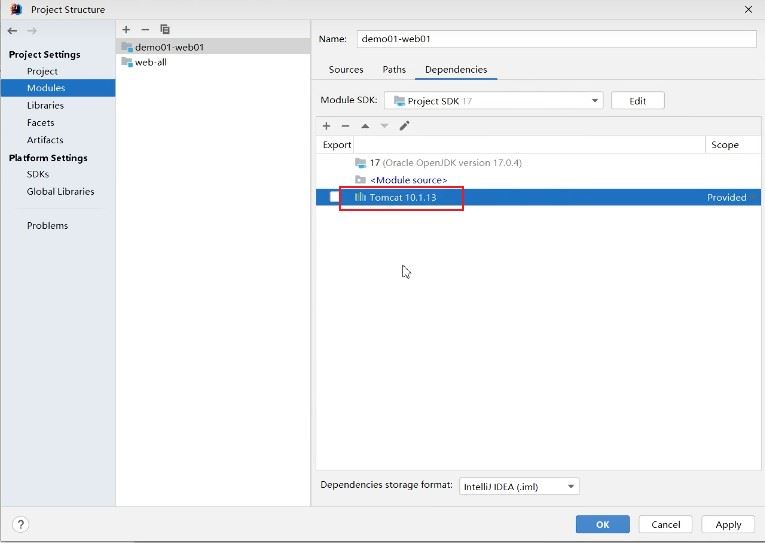
Task: Remove selected module with minus icon
Action: (145, 30)
